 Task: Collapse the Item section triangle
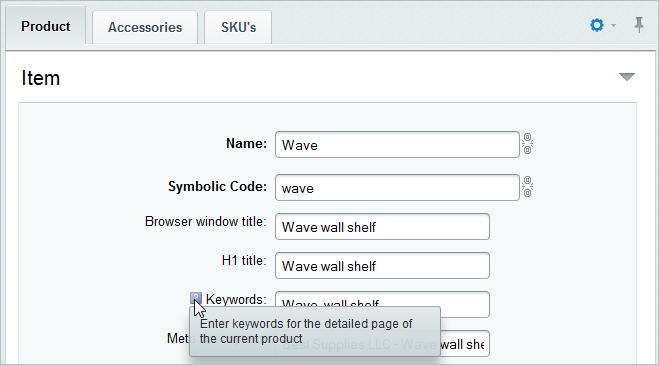click(x=627, y=77)
